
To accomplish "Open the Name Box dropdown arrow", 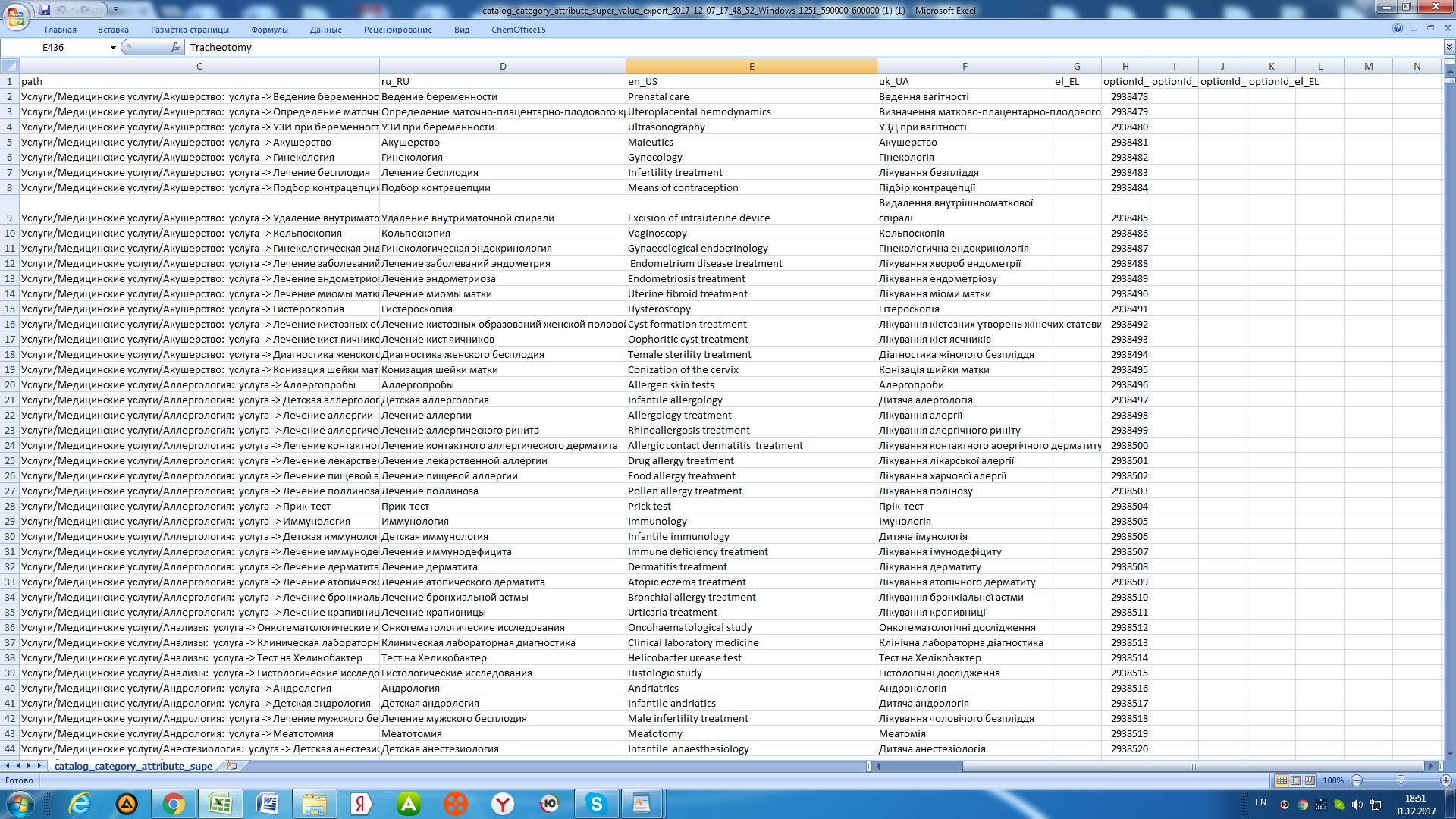I will pos(113,47).
